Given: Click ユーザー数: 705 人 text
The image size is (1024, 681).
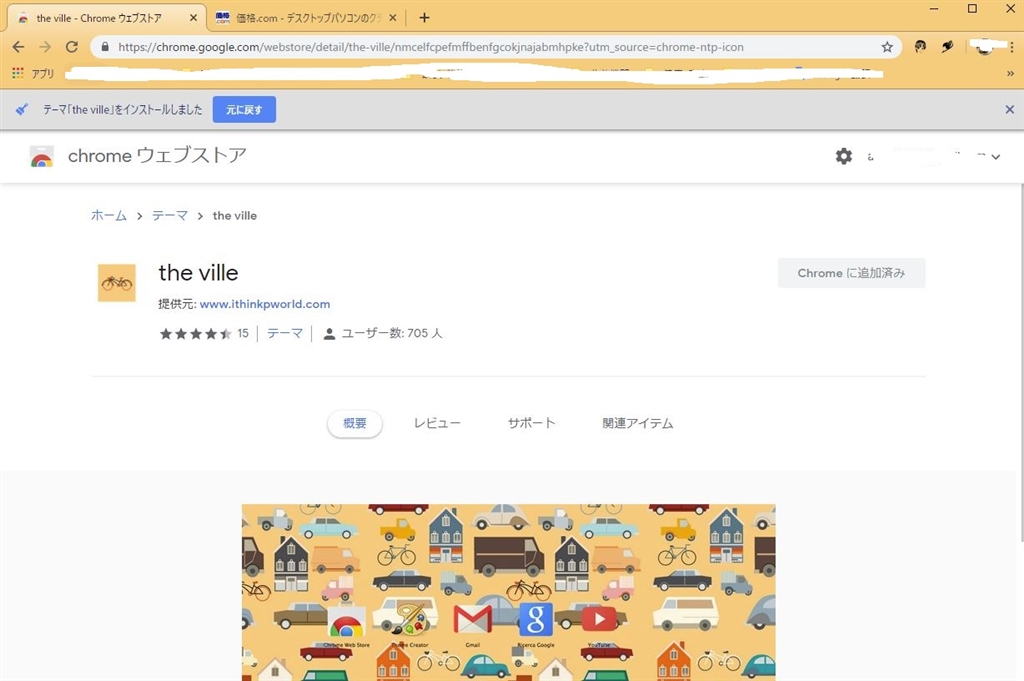Looking at the screenshot, I should 392,334.
